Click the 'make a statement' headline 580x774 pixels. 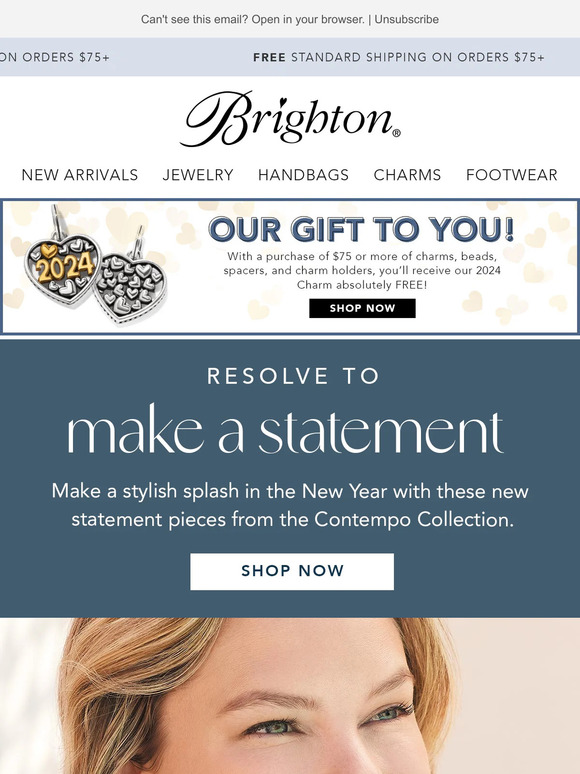[285, 431]
